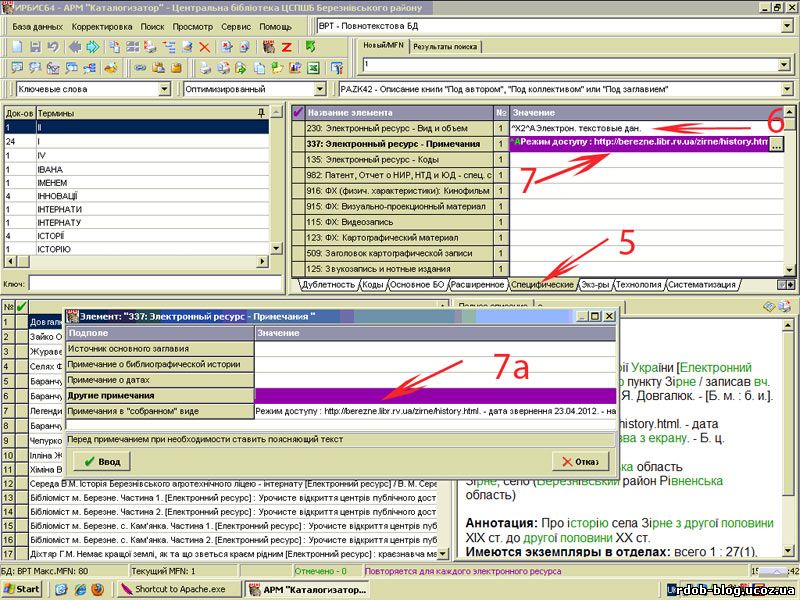Click the chain link toolbar icon
The width and height of the screenshot is (800, 600).
[x=140, y=68]
